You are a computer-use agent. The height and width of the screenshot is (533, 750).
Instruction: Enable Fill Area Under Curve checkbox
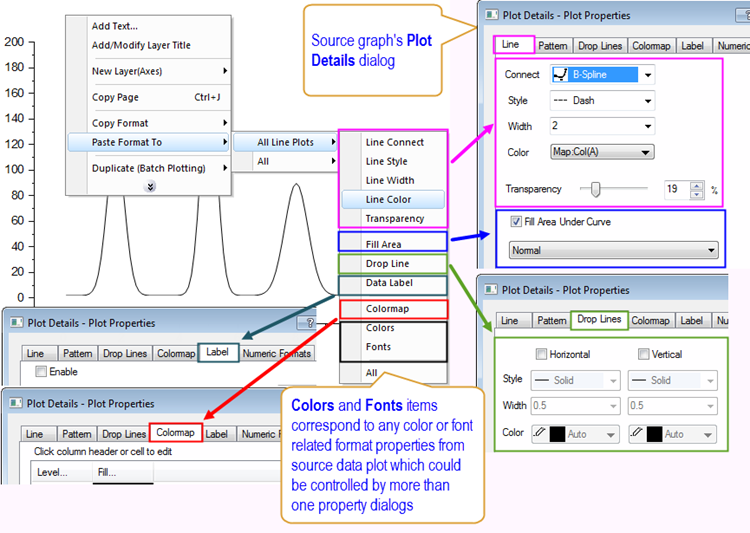(516, 222)
